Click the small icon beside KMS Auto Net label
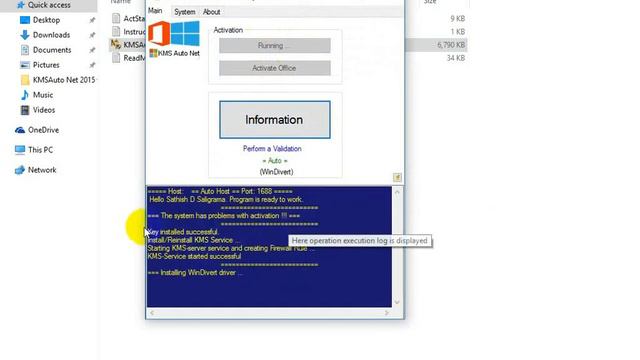This screenshot has width=640, height=360. click(x=153, y=53)
